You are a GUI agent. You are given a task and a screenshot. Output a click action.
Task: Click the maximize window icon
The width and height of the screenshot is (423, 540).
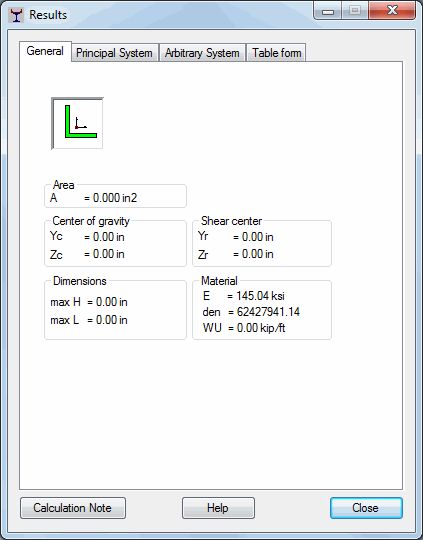point(354,11)
